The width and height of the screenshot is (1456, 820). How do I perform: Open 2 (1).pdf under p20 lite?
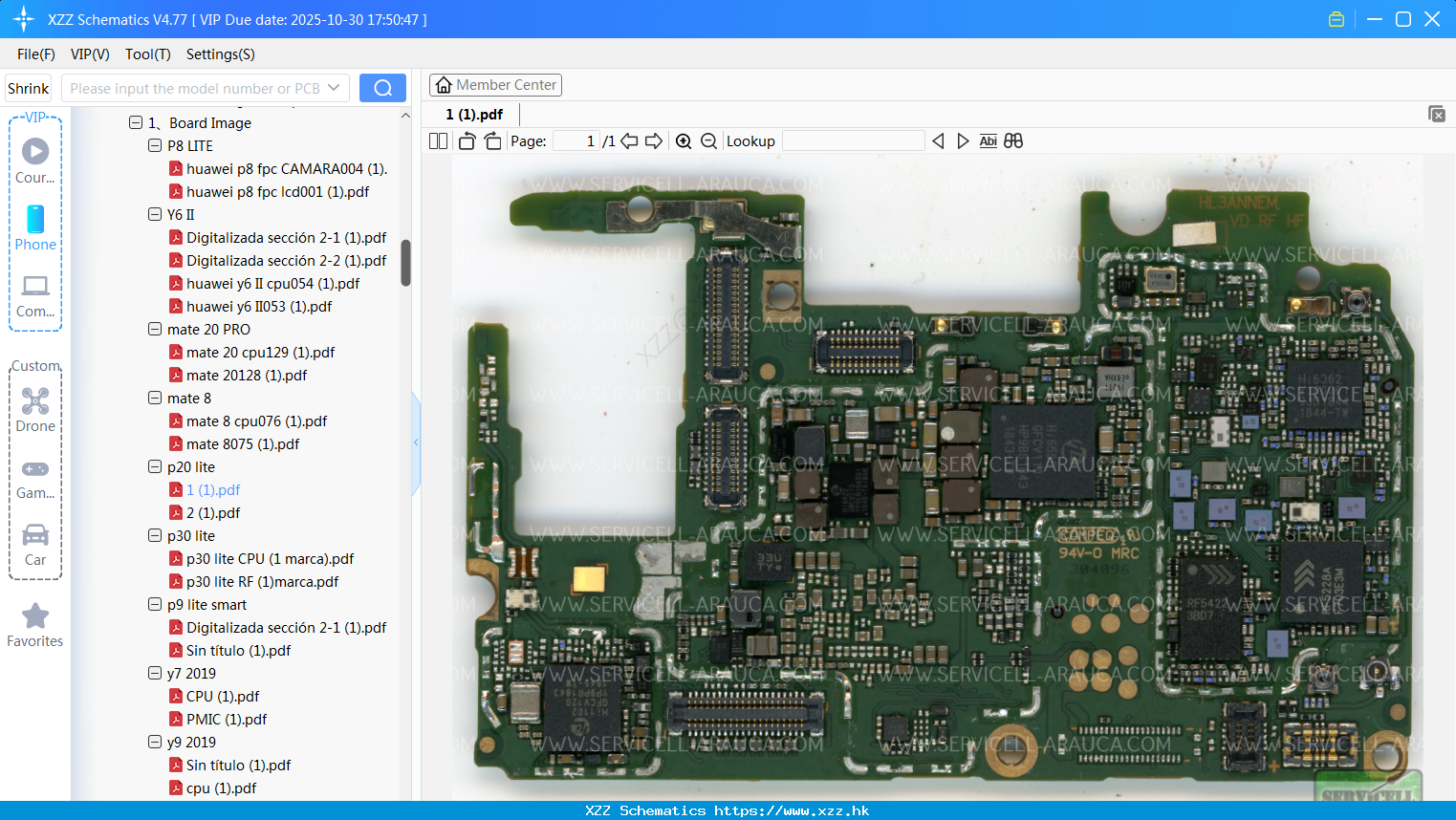[x=213, y=512]
